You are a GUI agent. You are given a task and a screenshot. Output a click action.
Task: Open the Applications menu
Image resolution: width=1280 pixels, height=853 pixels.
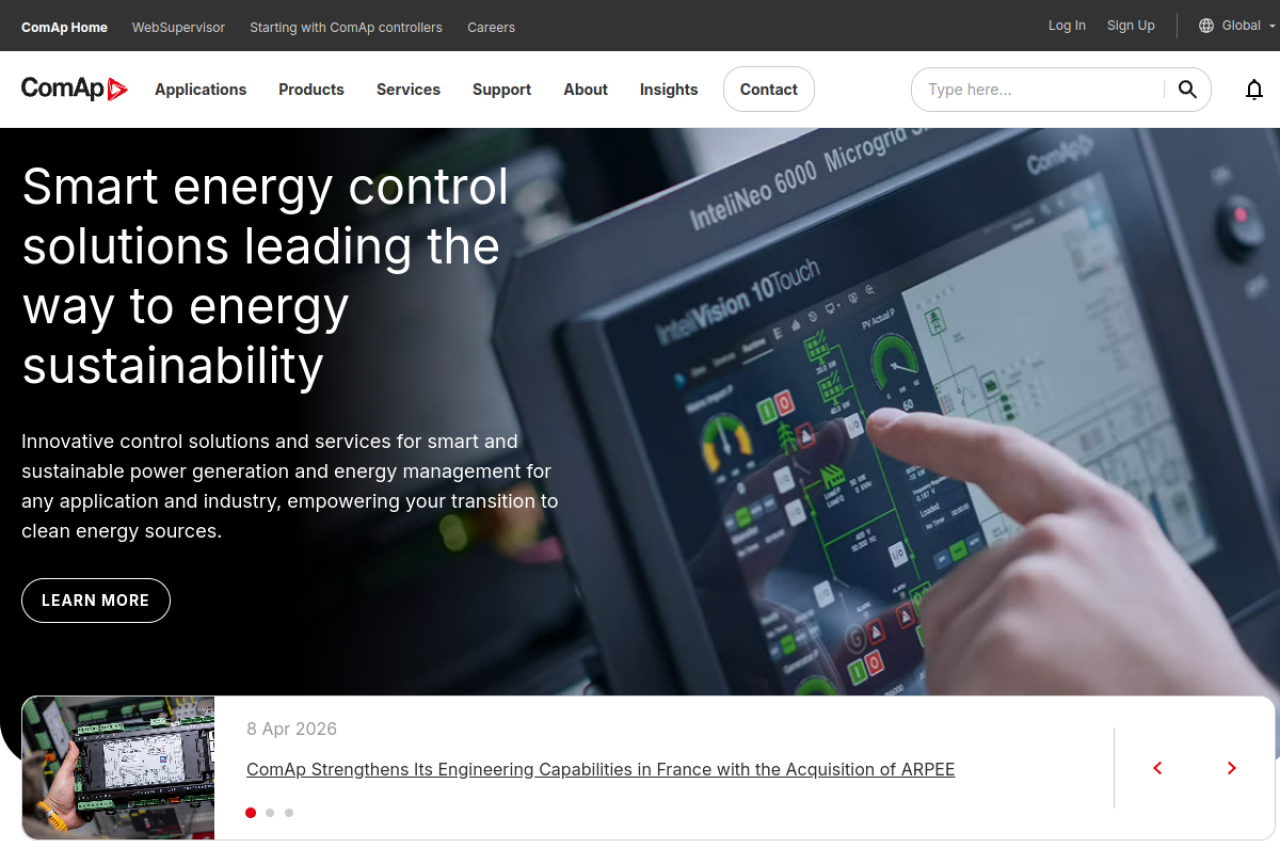pos(200,89)
